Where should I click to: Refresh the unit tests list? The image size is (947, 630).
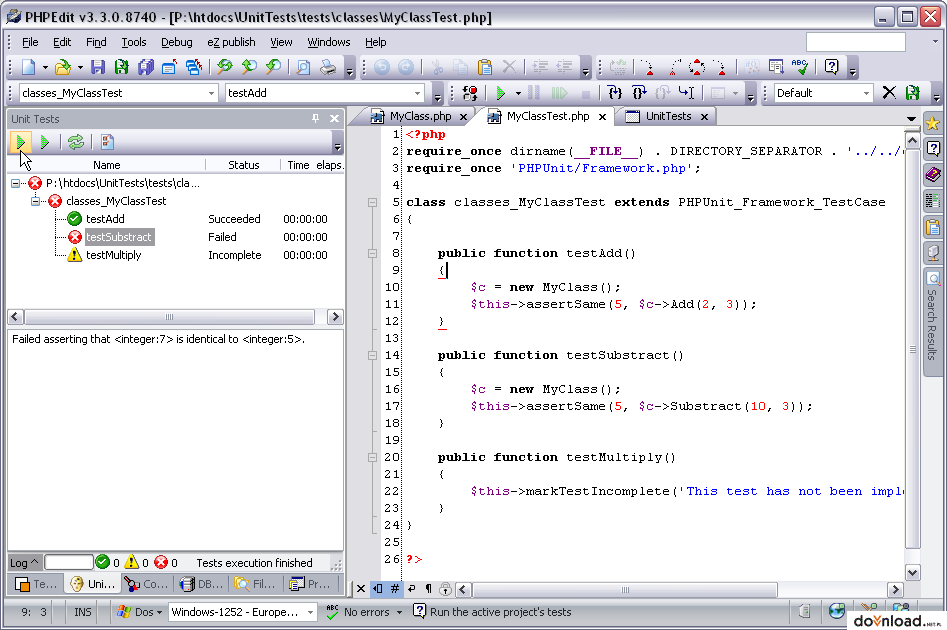point(75,143)
